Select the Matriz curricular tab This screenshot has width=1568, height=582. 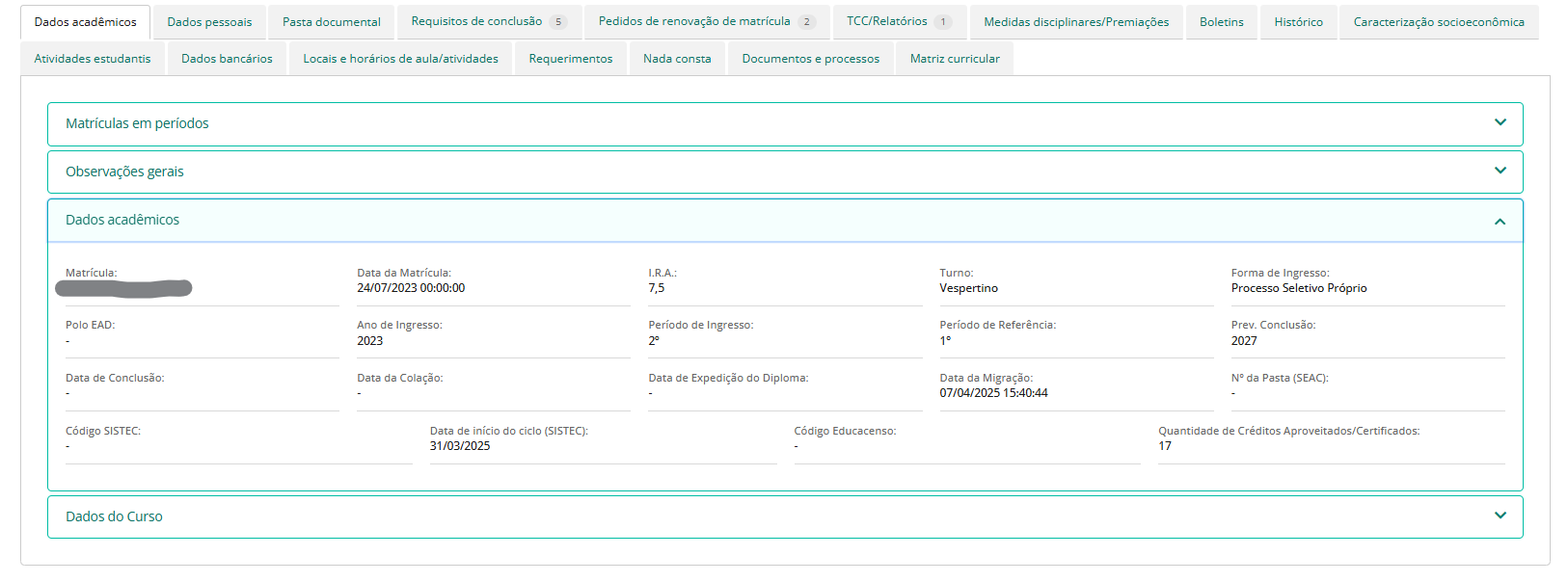click(x=955, y=59)
